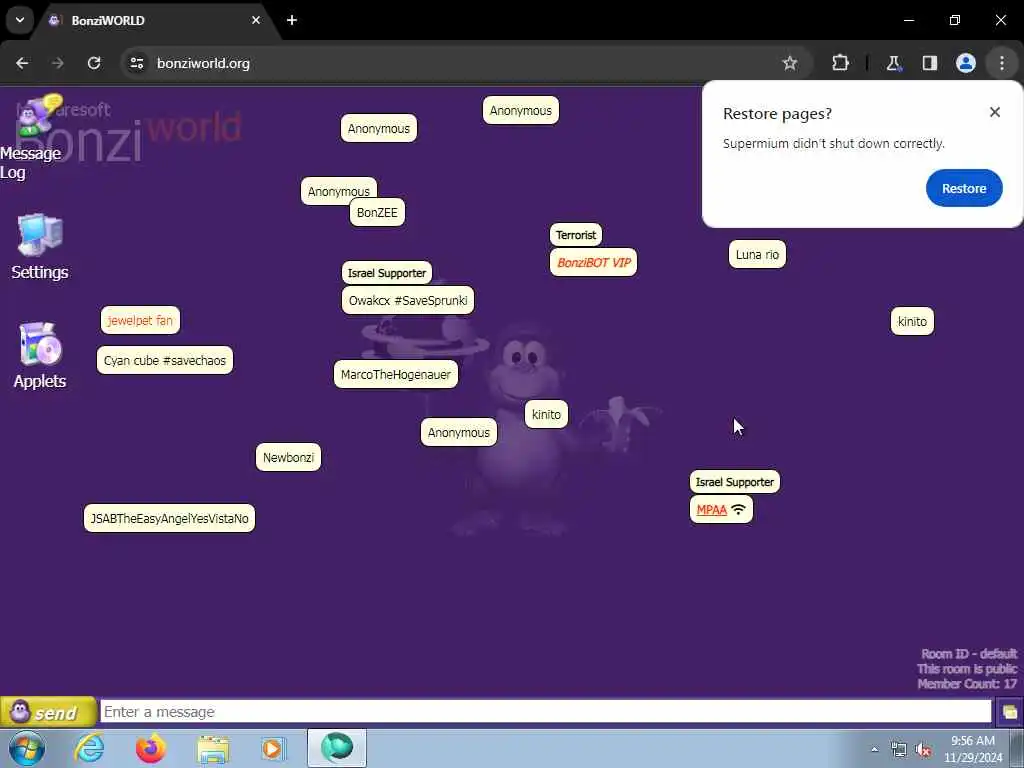The height and width of the screenshot is (768, 1024).
Task: Launch Internet Explorer from taskbar
Action: [x=89, y=749]
